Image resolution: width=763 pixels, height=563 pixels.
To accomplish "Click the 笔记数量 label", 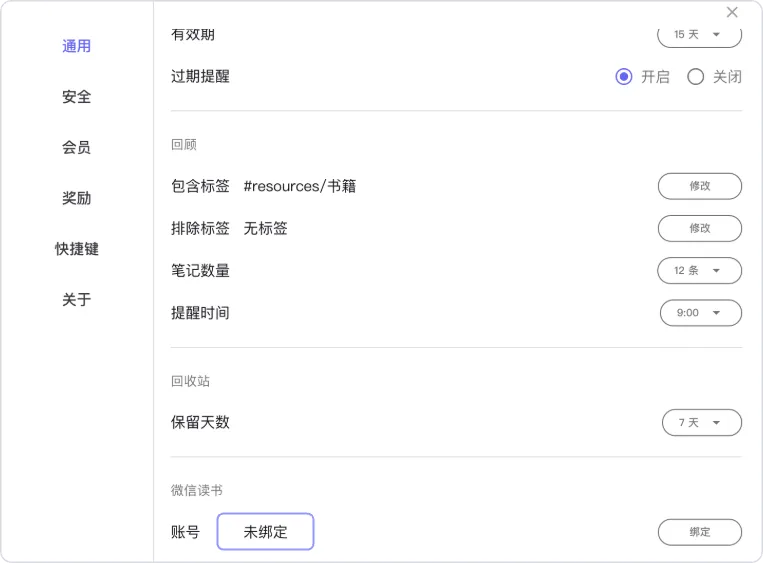I will (200, 271).
